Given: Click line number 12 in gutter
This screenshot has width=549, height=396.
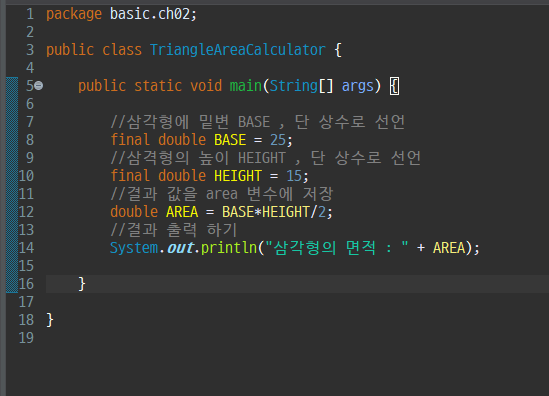Looking at the screenshot, I should coord(26,212).
